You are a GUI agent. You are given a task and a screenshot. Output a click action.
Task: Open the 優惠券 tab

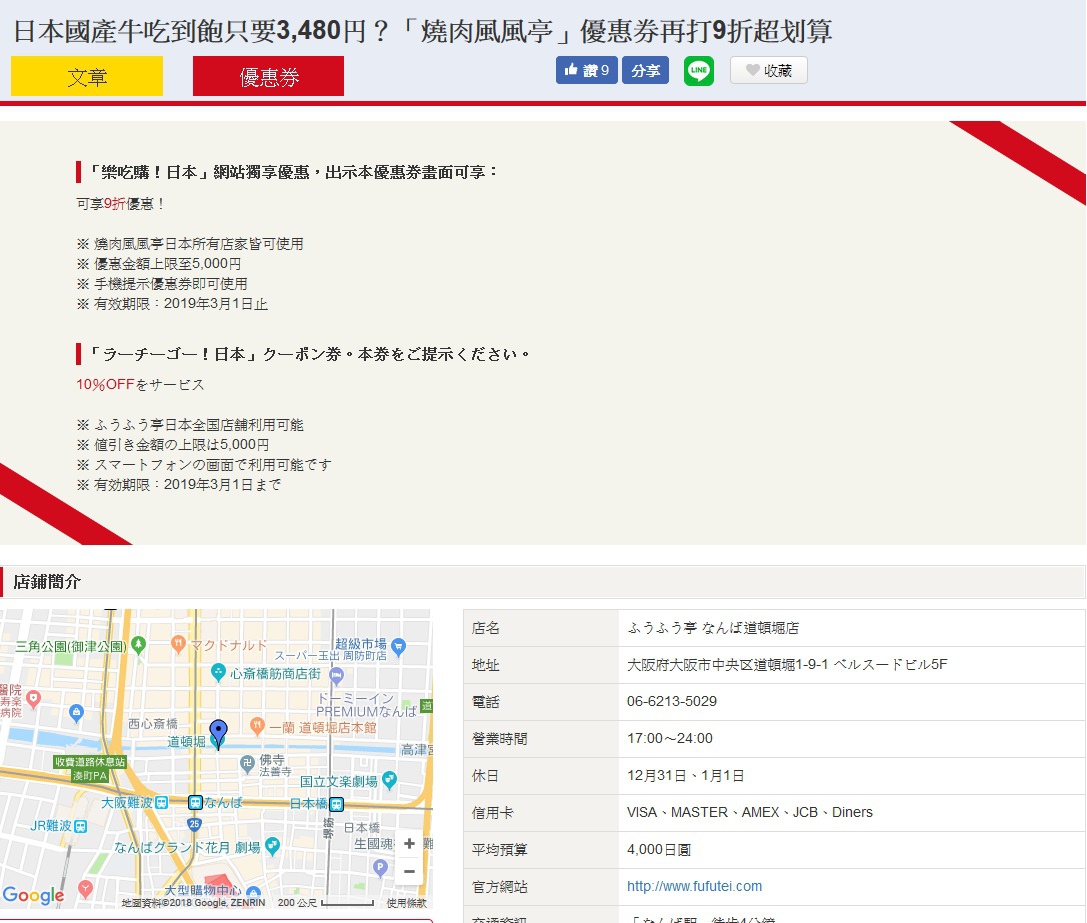click(268, 76)
